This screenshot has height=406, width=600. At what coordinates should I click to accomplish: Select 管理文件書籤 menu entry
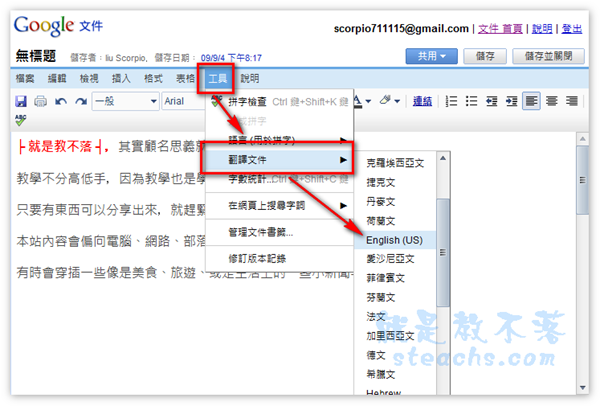click(x=279, y=232)
